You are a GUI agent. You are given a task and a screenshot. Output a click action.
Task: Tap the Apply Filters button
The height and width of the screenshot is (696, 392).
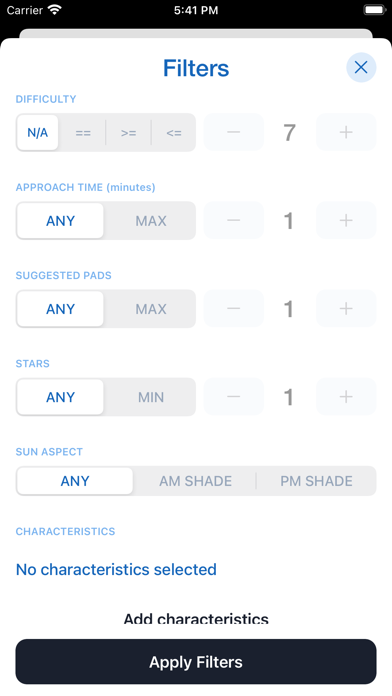coord(196,661)
